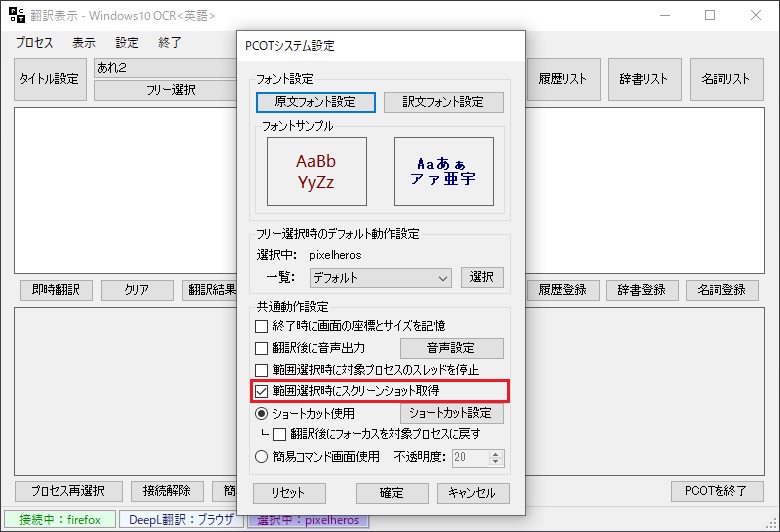
Task: Click the 辞書登録 button
Action: pyautogui.click(x=642, y=290)
